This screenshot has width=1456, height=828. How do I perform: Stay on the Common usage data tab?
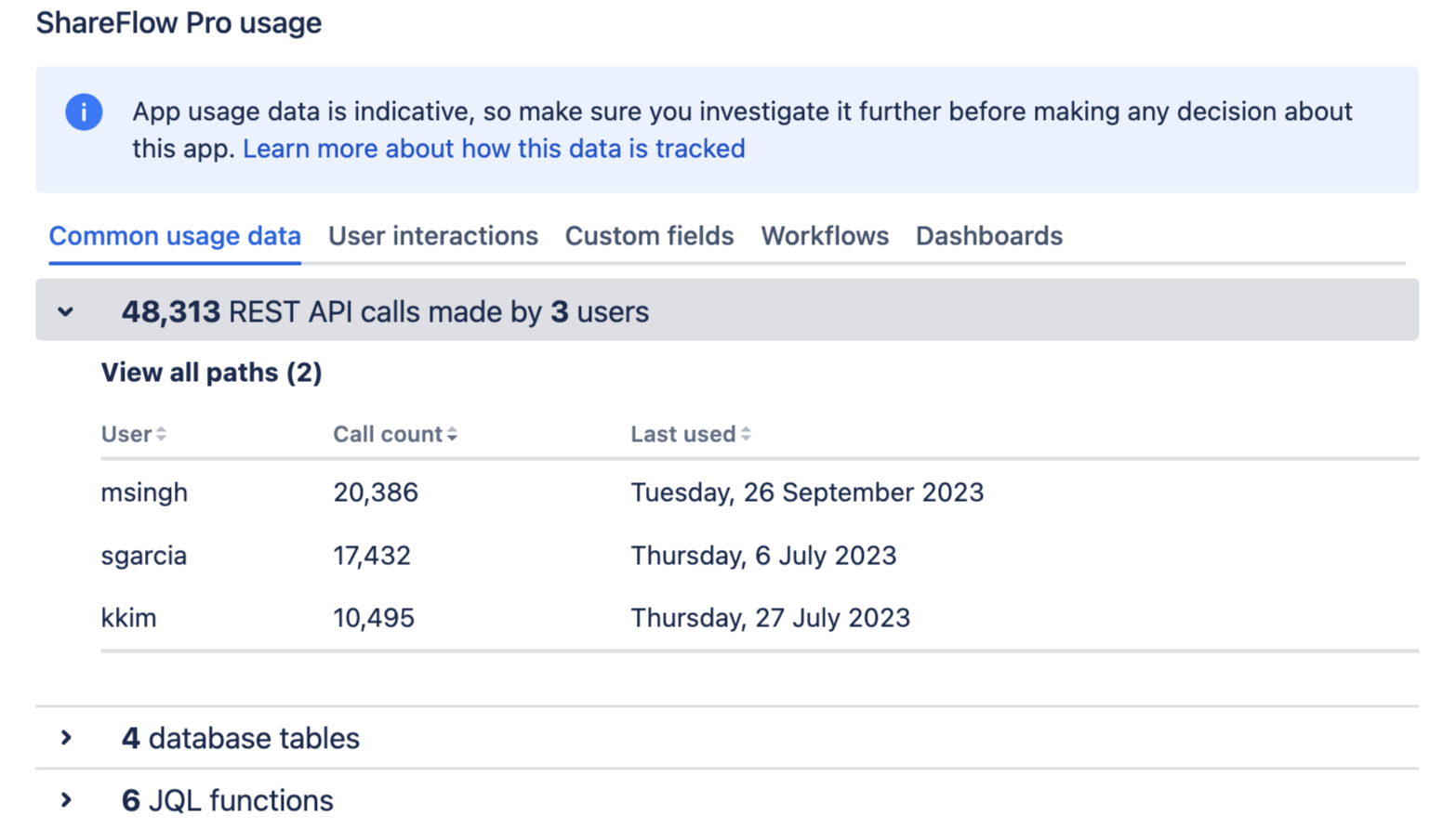pyautogui.click(x=174, y=236)
